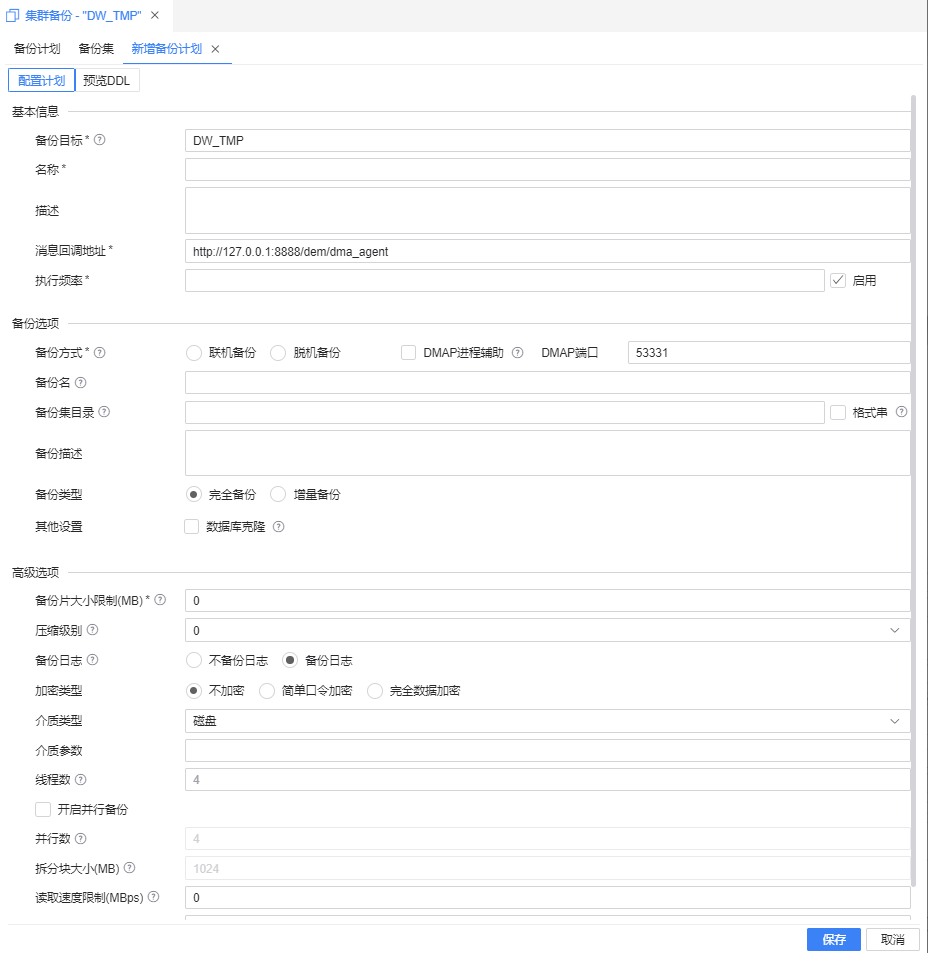Open the 介质类型 dropdown showing 磁盘
This screenshot has width=928, height=953.
pos(548,721)
